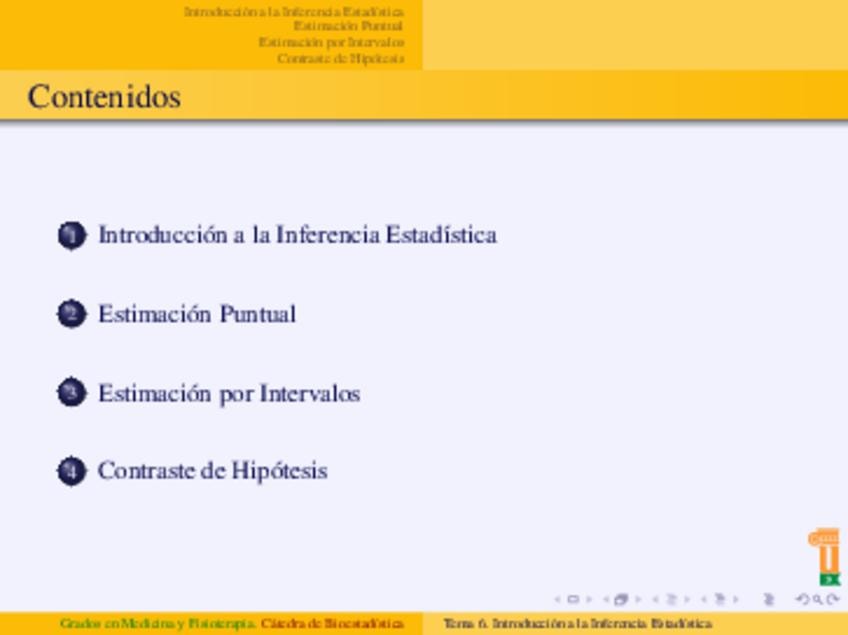Viewport: 848px width, 635px height.
Task: Click the section navigation icon
Action: point(720,599)
